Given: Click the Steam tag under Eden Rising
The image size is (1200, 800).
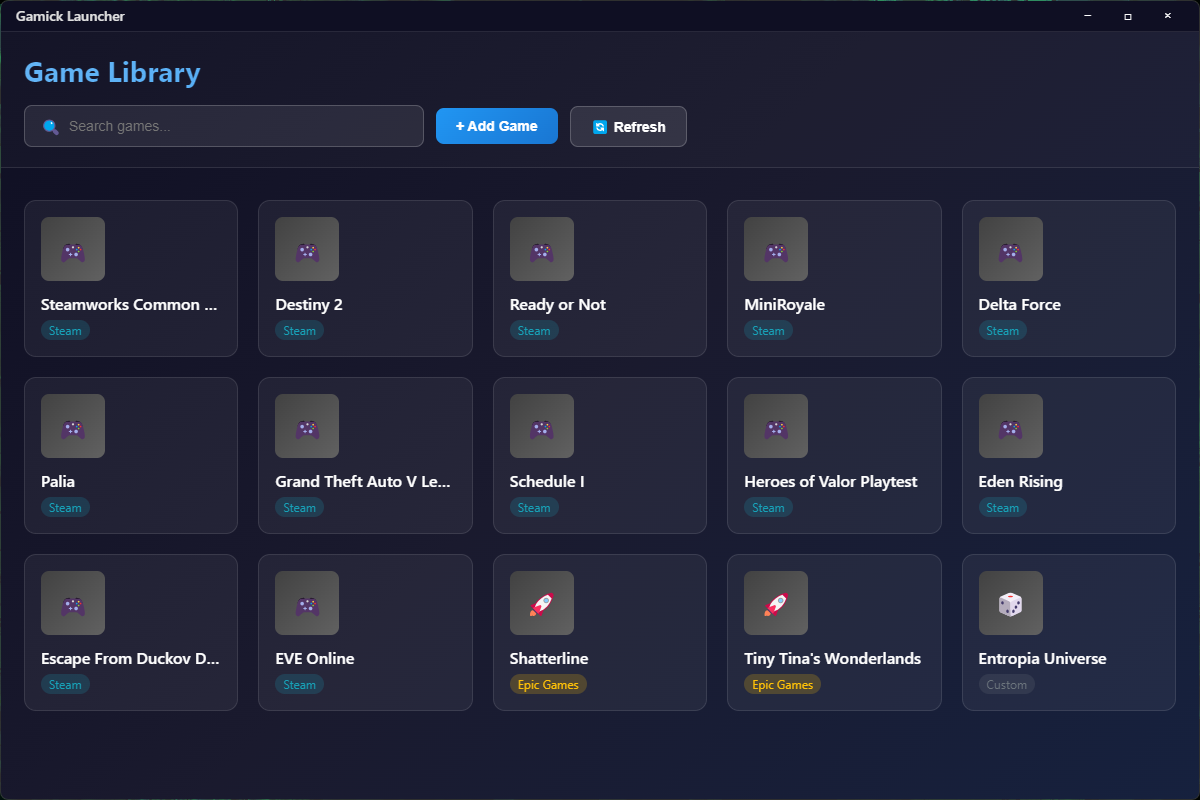Looking at the screenshot, I should coord(1003,508).
